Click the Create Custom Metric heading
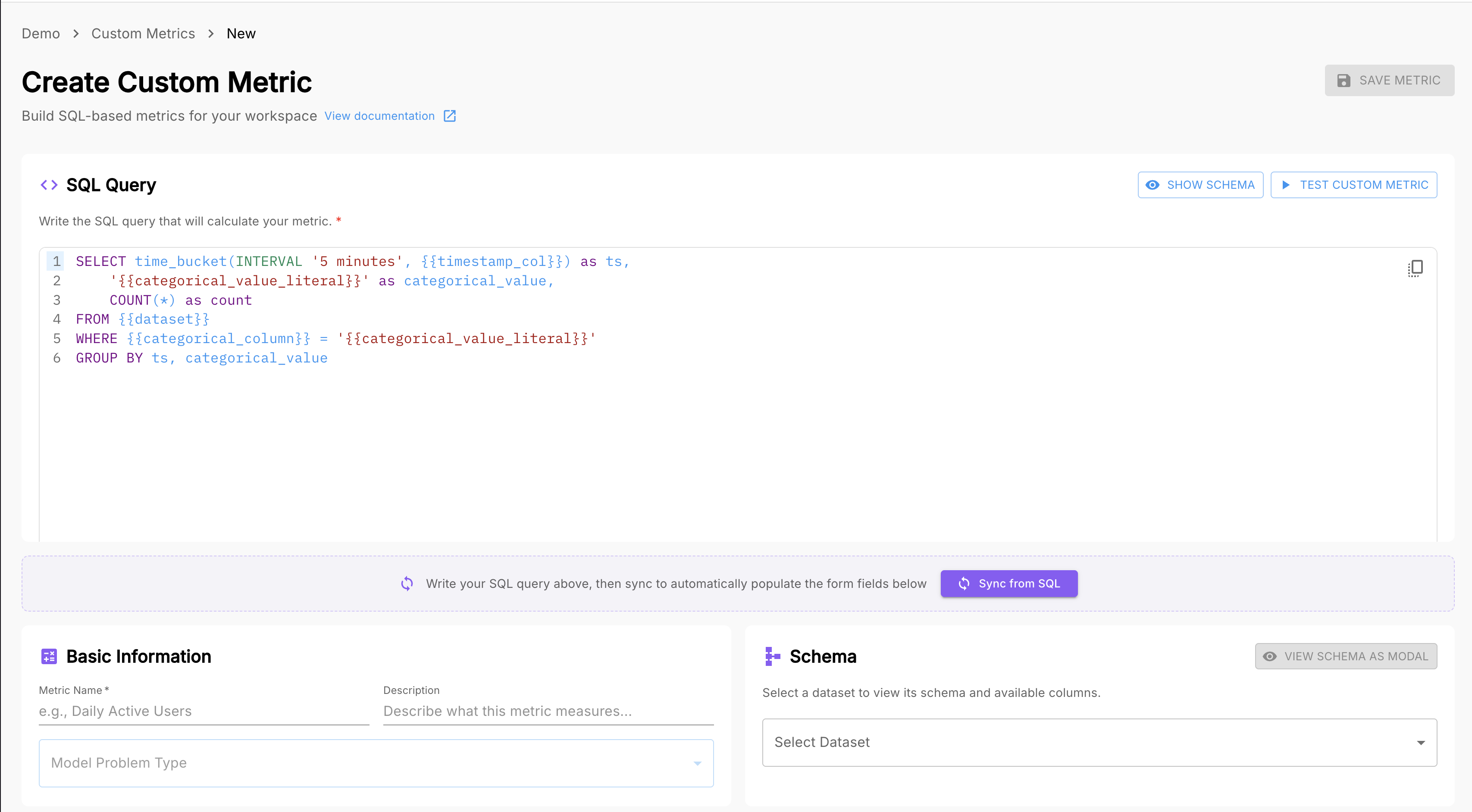The width and height of the screenshot is (1472, 812). (x=167, y=82)
